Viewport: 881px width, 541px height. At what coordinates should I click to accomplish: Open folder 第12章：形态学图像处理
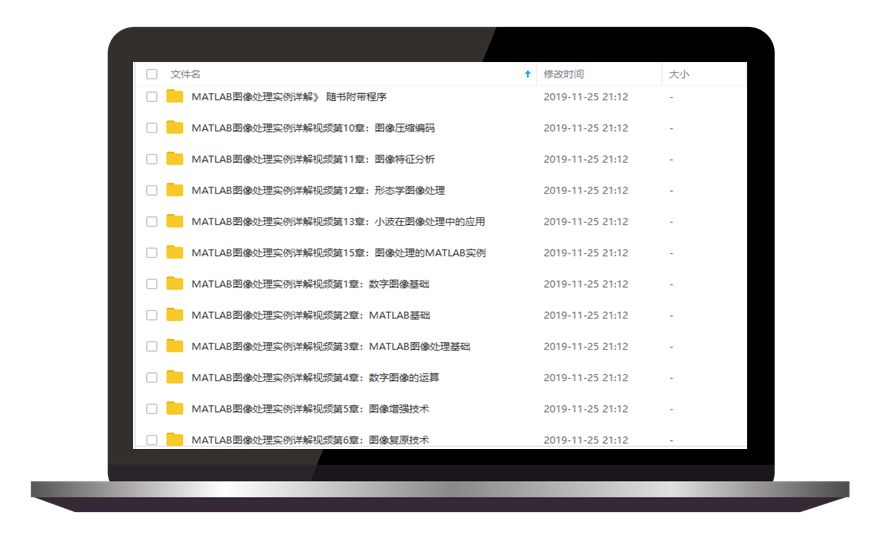(318, 190)
